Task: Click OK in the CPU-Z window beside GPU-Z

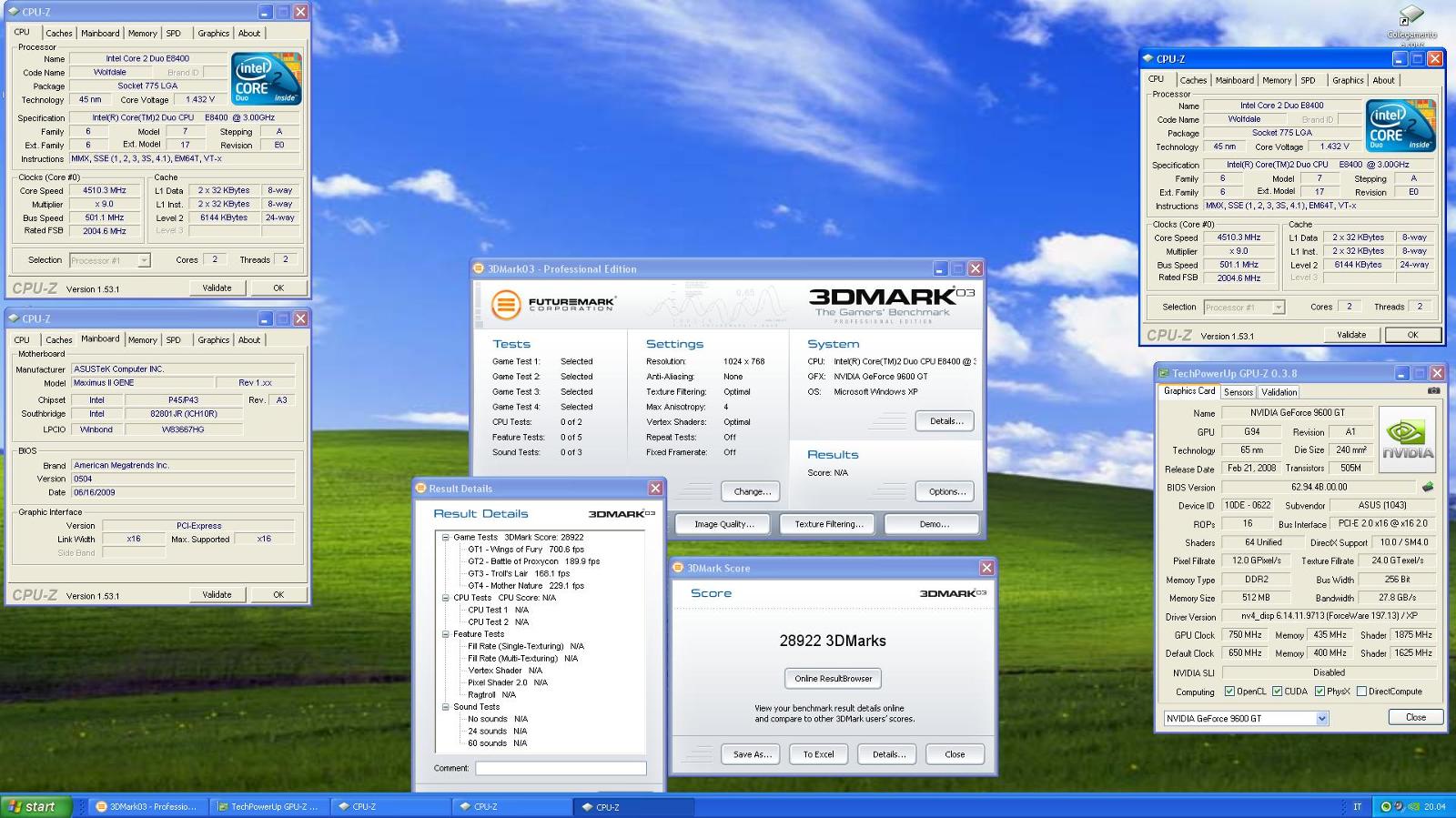Action: [1412, 335]
